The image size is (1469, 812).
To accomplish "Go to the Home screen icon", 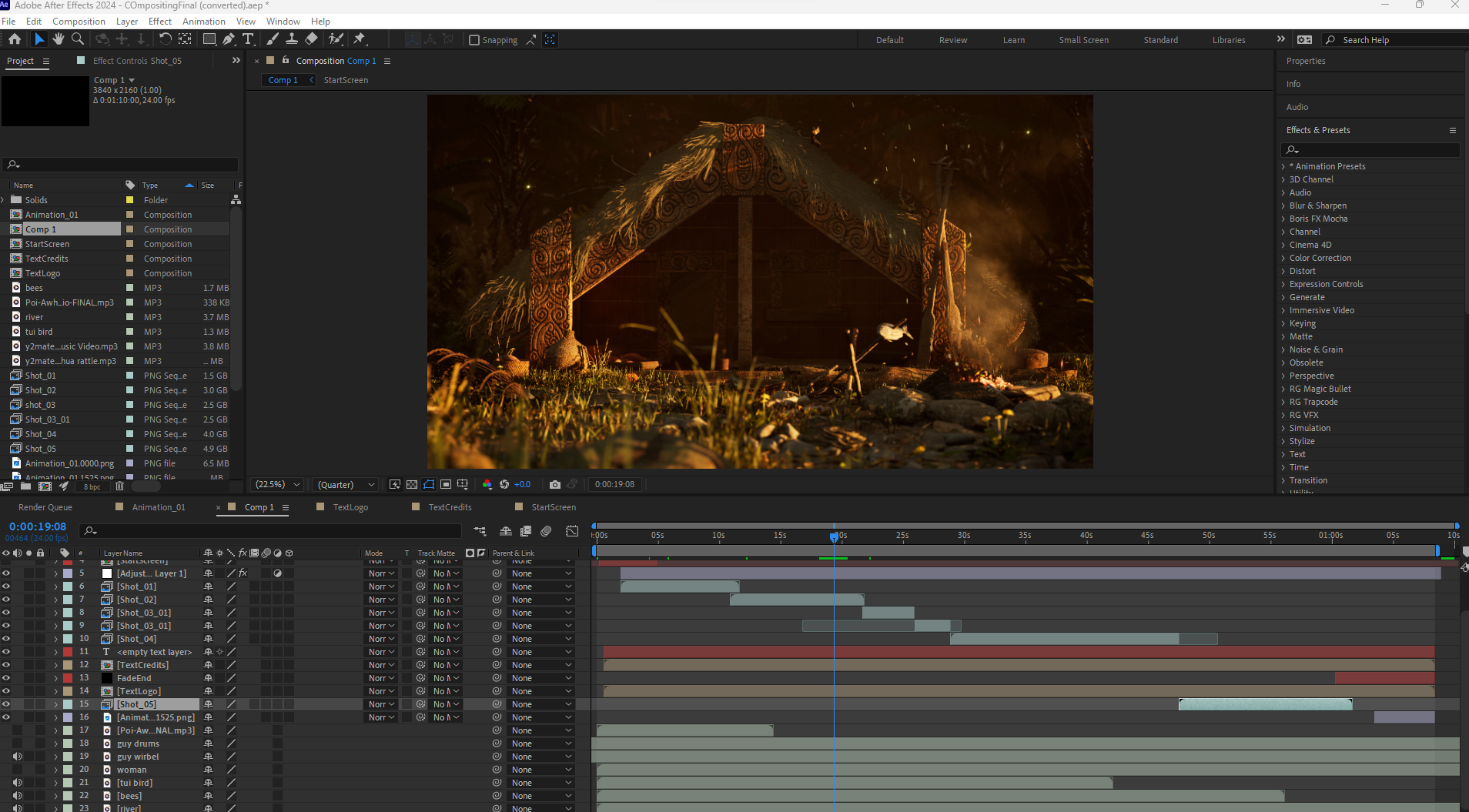I will [15, 39].
